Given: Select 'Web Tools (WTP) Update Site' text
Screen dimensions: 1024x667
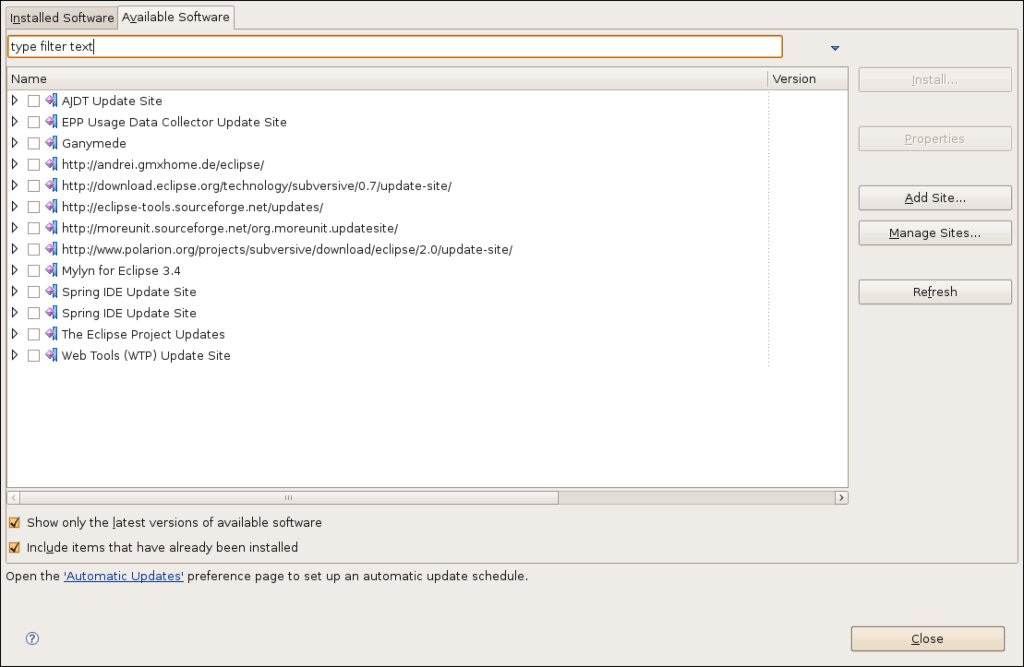Looking at the screenshot, I should (x=146, y=355).
